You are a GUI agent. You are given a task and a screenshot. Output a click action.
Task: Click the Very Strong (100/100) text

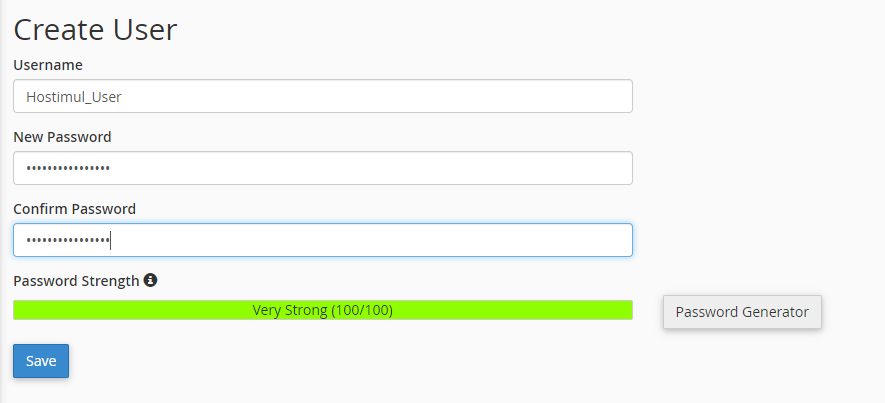pyautogui.click(x=322, y=310)
